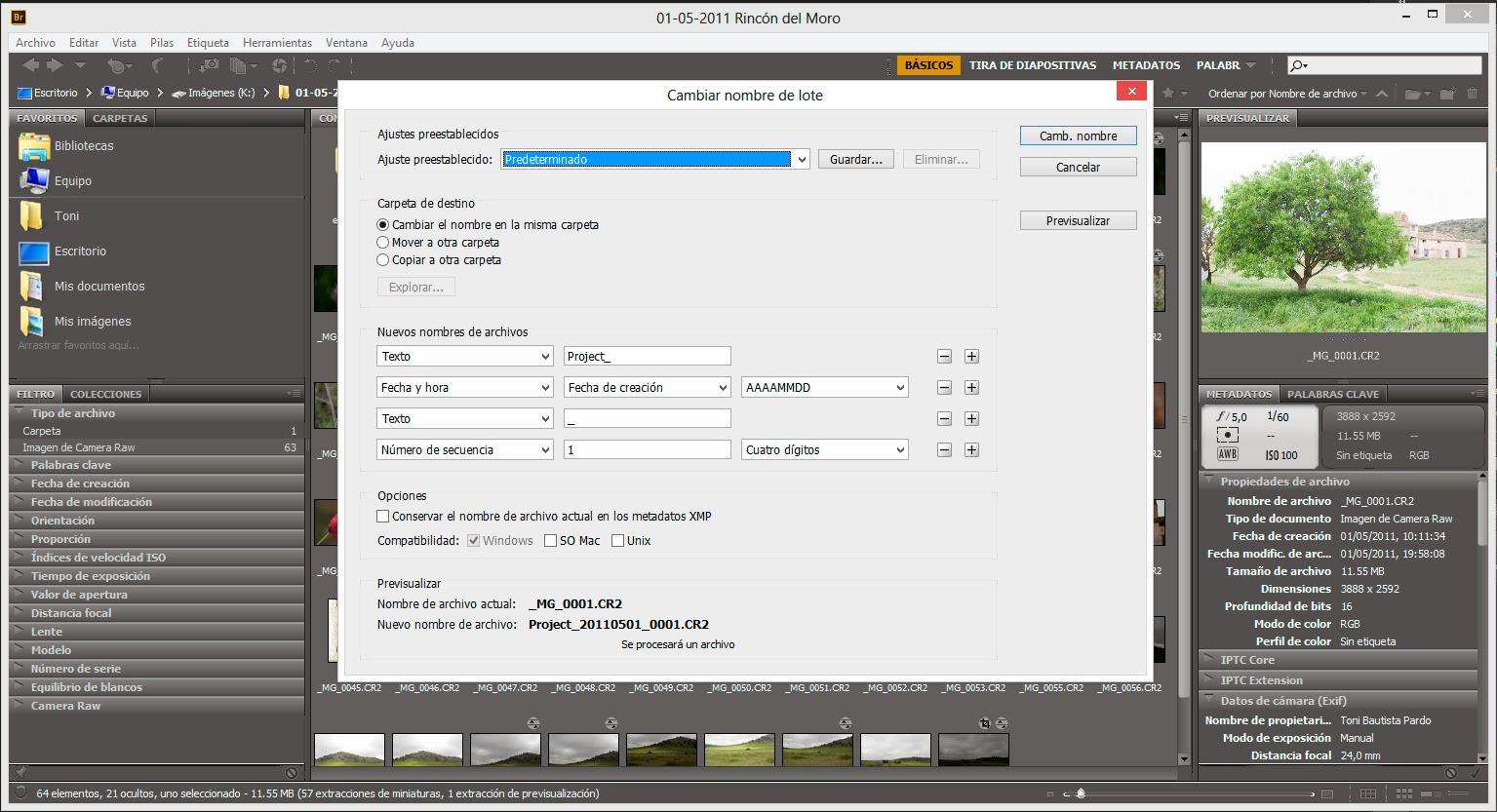Screen dimensions: 1497x812
Task: Check the SO Mac compatibility box
Action: [x=550, y=541]
